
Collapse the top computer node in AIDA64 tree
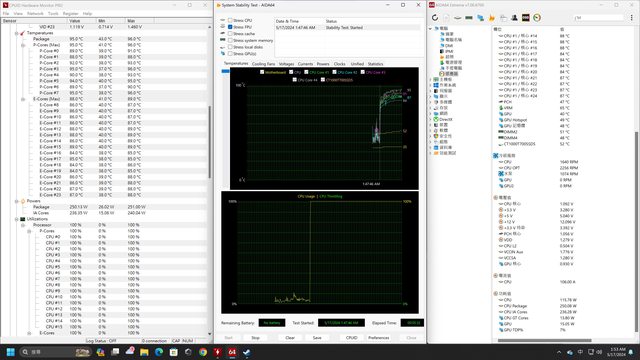[x=430, y=29]
